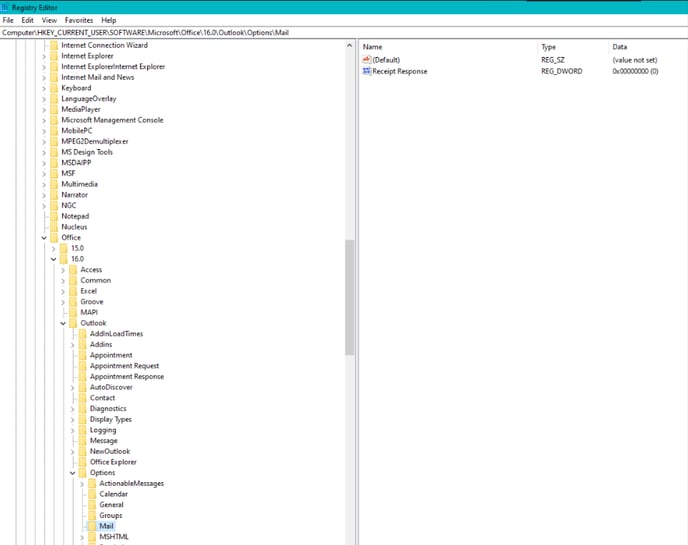Screen dimensions: 688x545
Task: Open the View menu
Action: [x=49, y=20]
